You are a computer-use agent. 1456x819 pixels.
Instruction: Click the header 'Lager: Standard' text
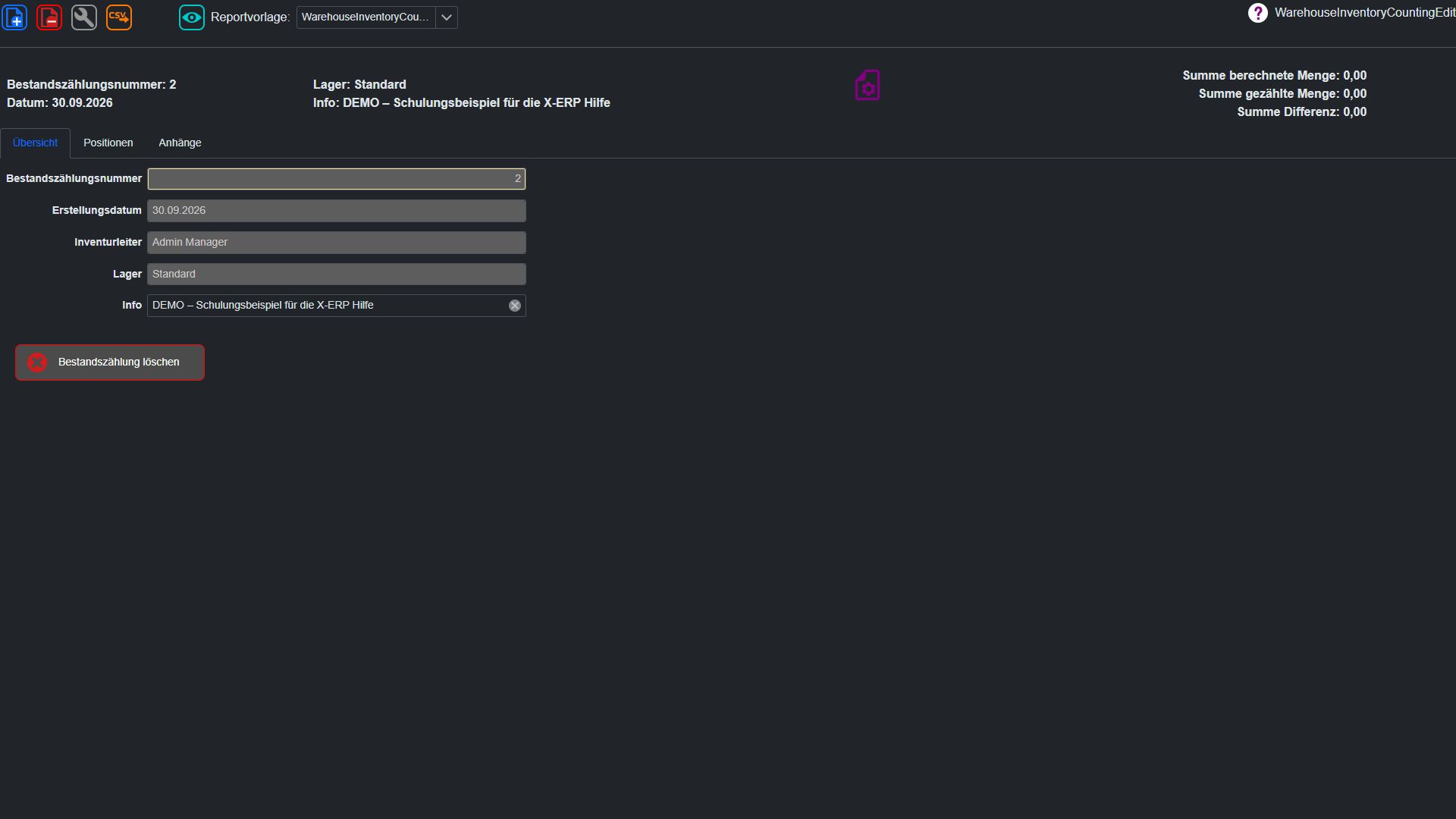[359, 85]
